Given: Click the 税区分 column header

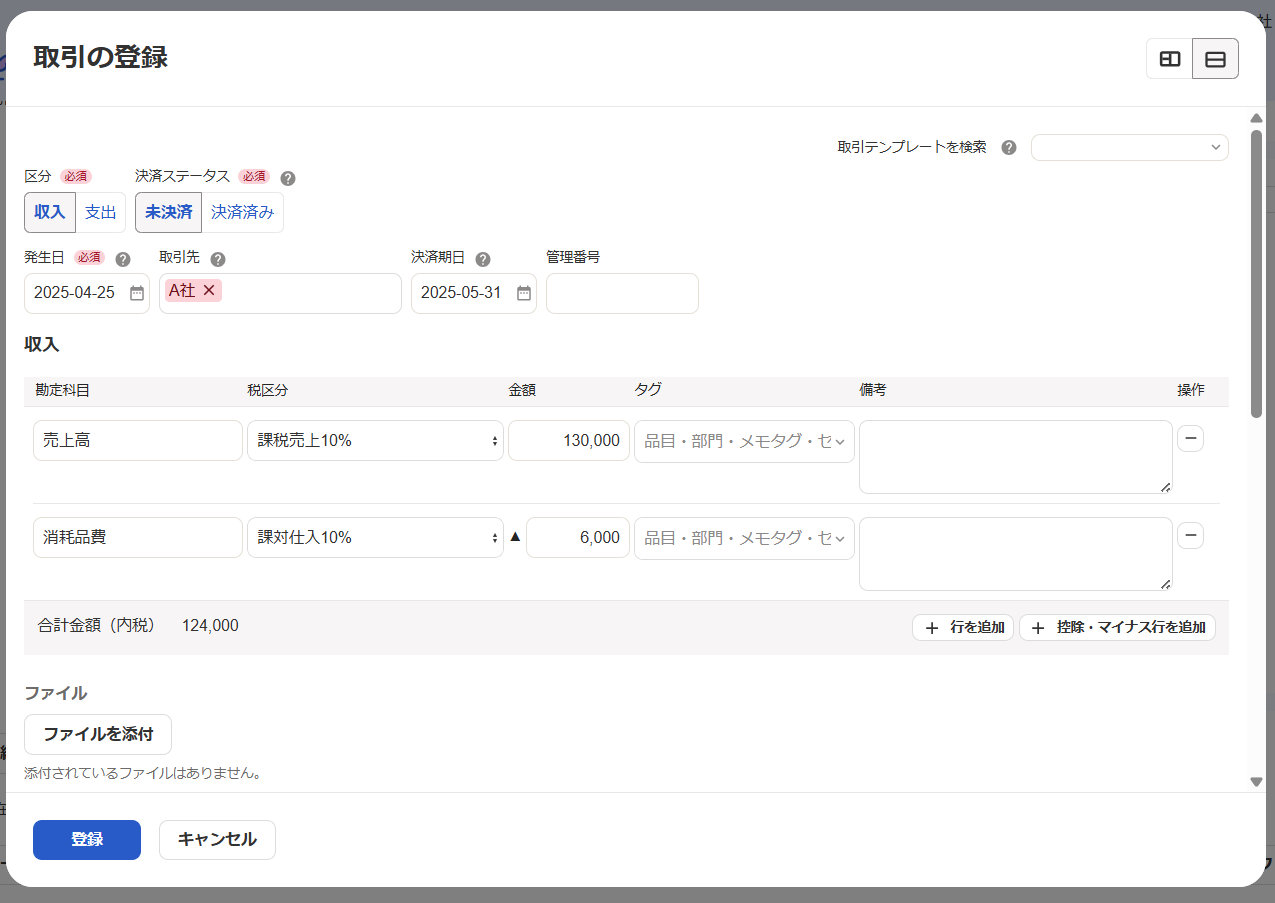Looking at the screenshot, I should point(268,390).
